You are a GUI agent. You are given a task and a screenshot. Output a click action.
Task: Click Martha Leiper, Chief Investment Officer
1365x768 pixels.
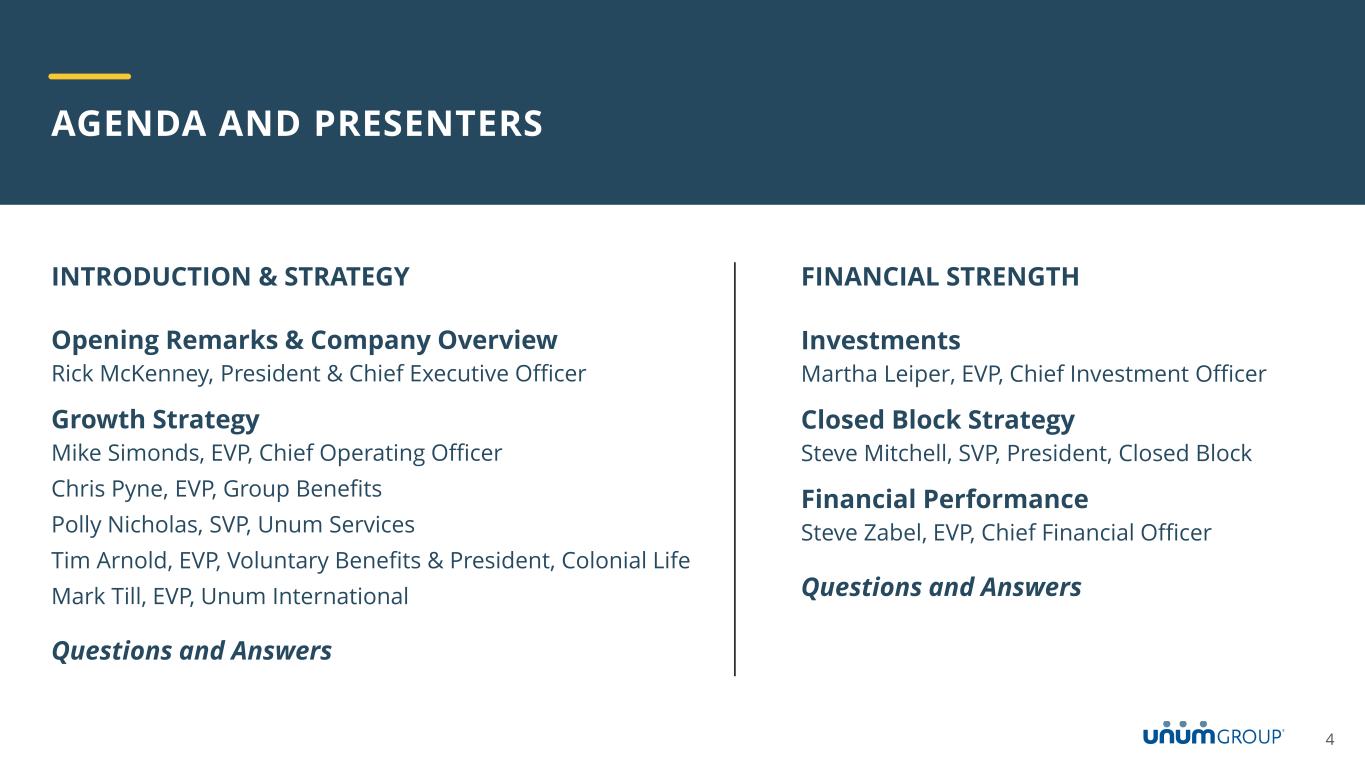pos(1033,374)
